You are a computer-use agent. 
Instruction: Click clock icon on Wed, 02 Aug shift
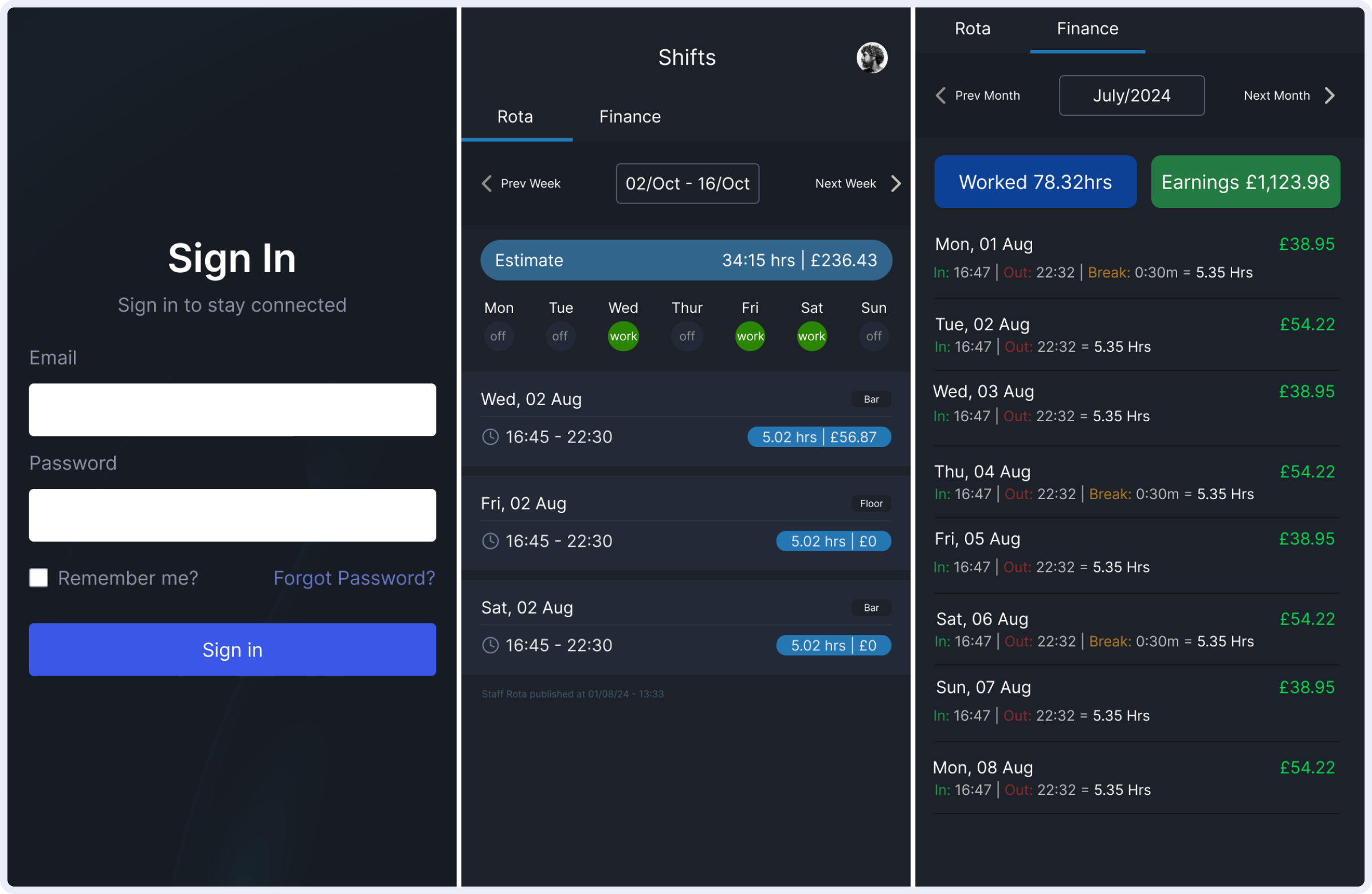tap(490, 437)
